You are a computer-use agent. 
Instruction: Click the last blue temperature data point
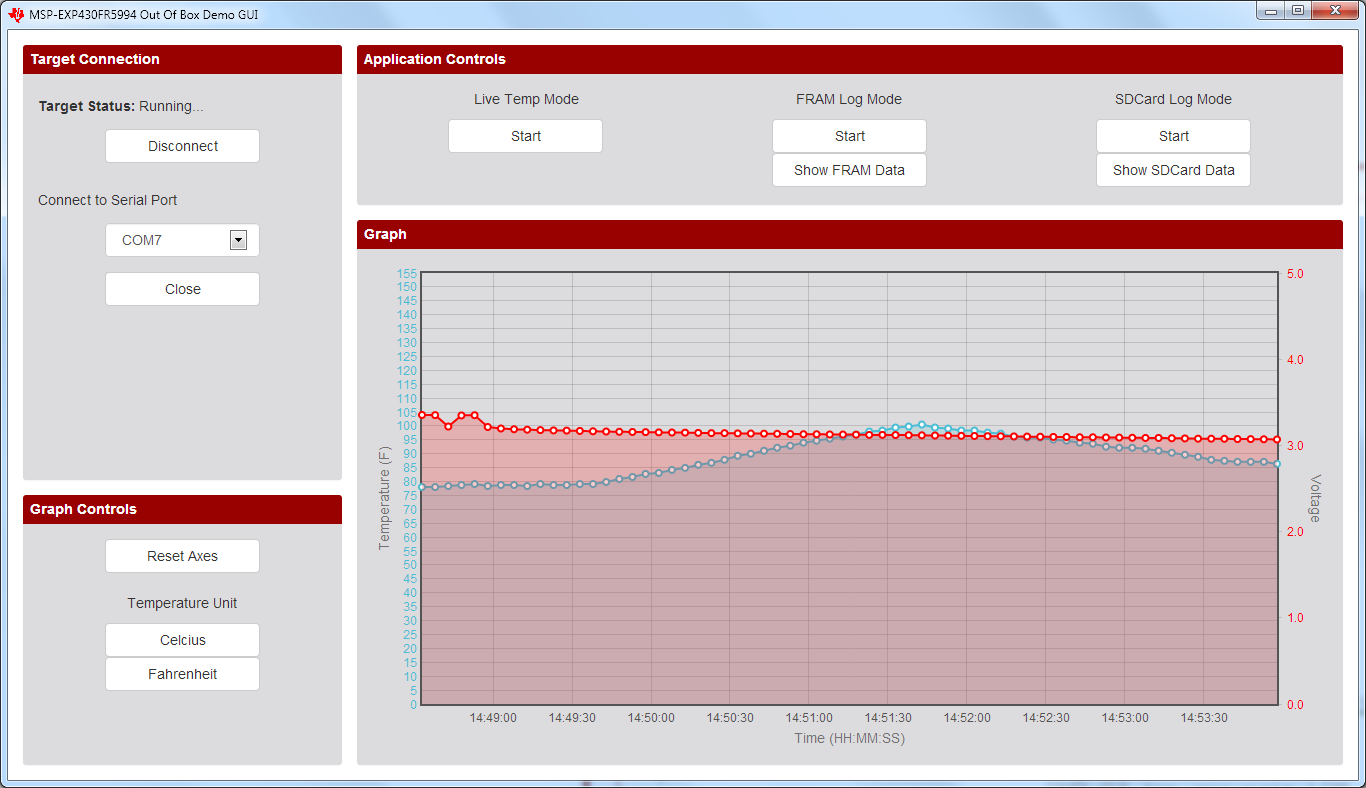click(x=1277, y=464)
